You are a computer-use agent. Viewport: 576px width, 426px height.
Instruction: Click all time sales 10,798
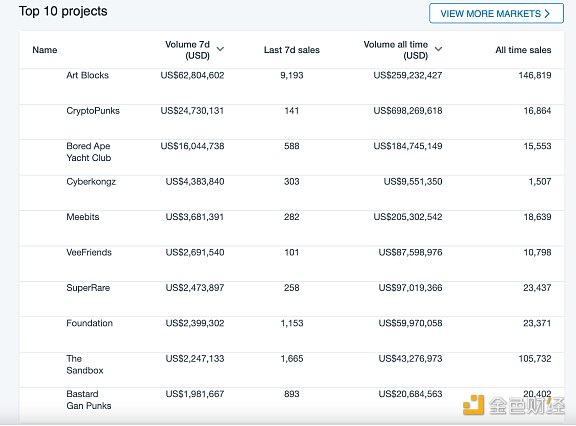tap(537, 253)
